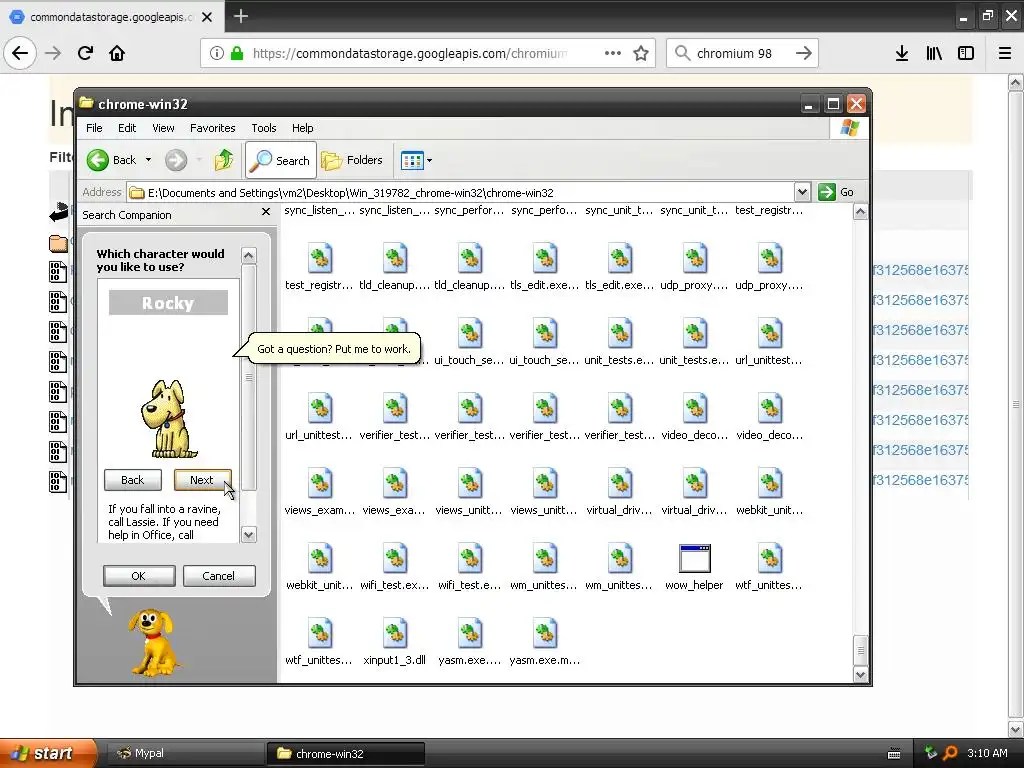
Task: Open the File menu
Action: 94,128
